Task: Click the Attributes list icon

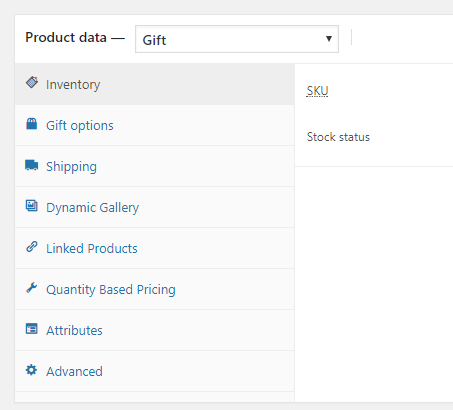Action: click(32, 329)
